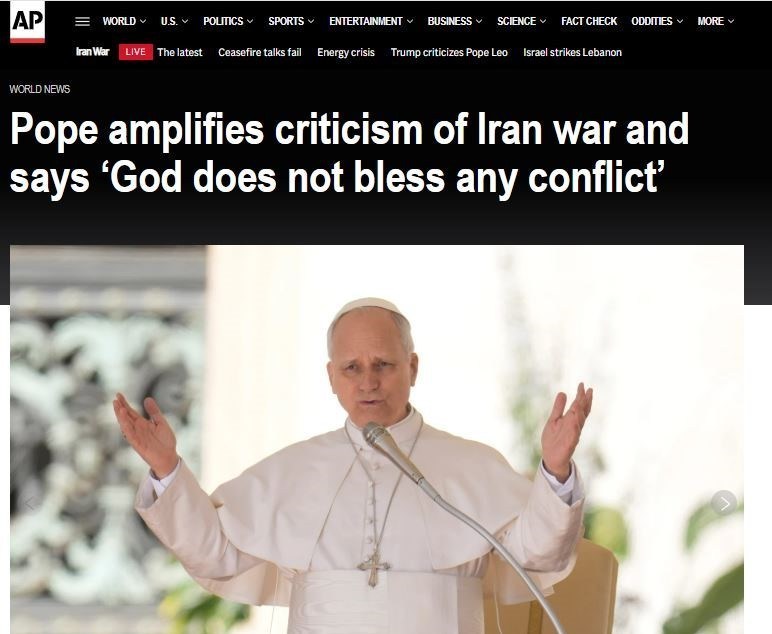Image resolution: width=772 pixels, height=634 pixels.
Task: Open the Business menu
Action: click(x=454, y=21)
